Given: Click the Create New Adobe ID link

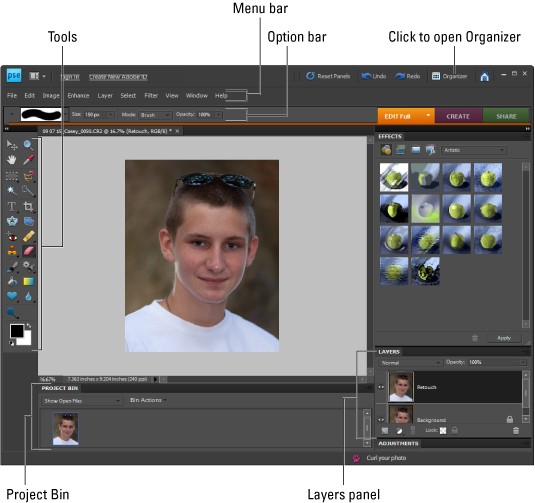Looking at the screenshot, I should tap(118, 77).
